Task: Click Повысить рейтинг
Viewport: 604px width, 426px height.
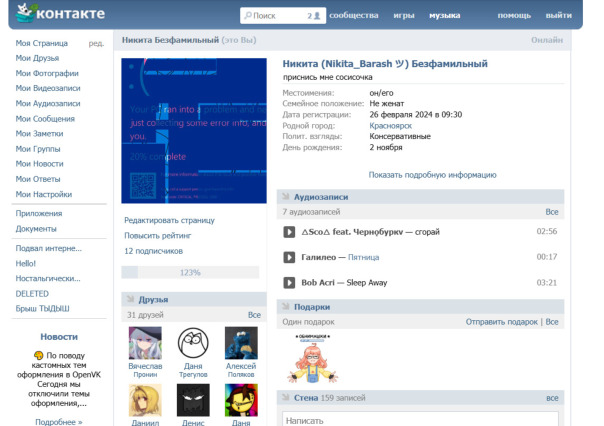Action: pyautogui.click(x=158, y=236)
